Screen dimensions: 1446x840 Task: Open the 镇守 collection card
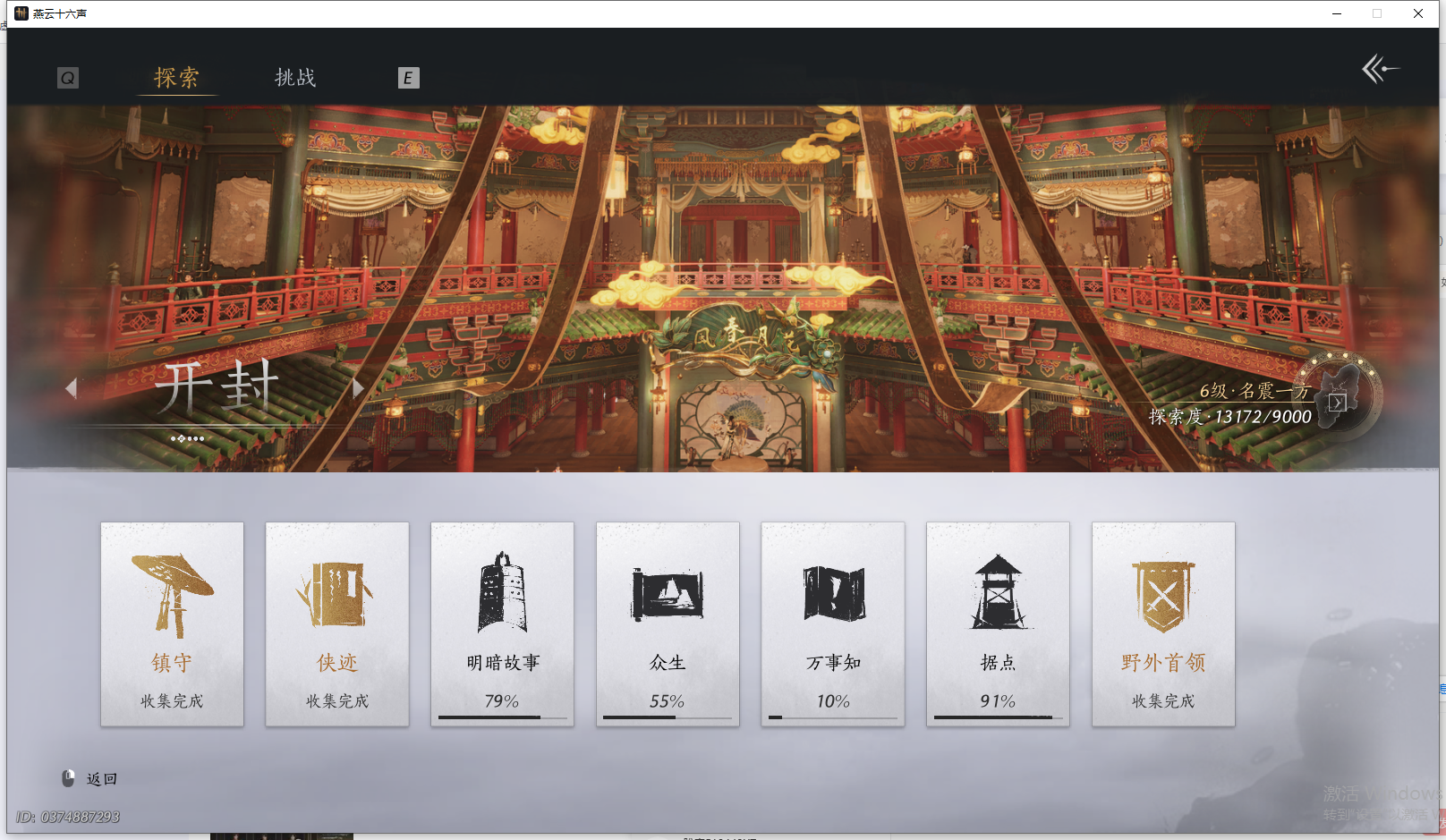point(172,624)
